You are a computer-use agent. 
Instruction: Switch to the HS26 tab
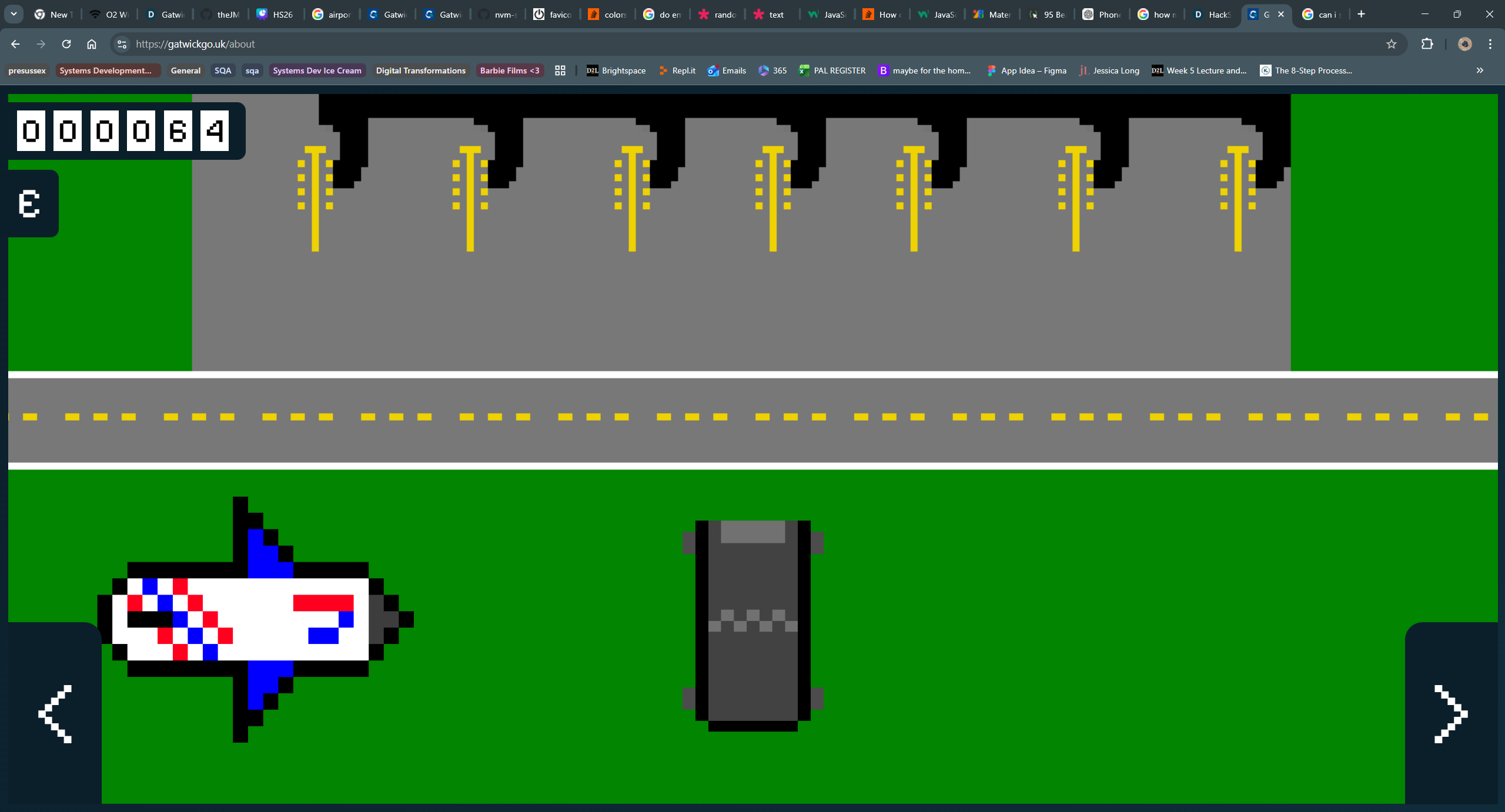(275, 14)
